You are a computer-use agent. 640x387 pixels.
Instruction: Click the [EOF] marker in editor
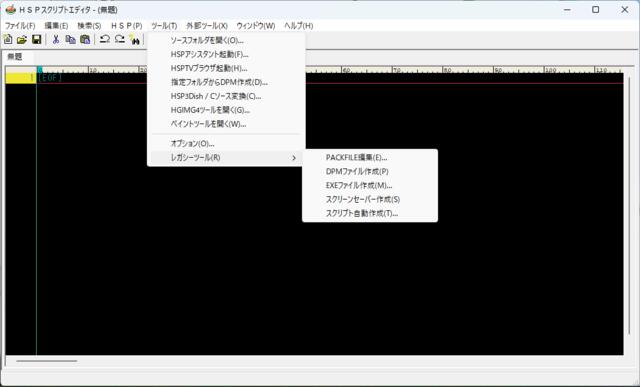(50, 78)
